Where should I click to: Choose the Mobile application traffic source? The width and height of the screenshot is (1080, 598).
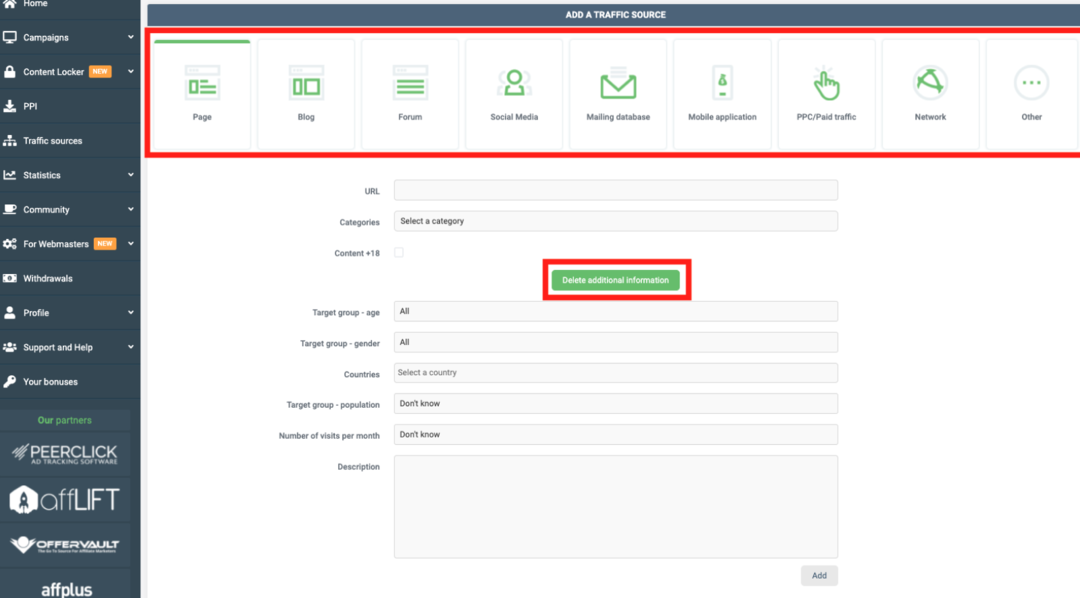coord(722,92)
